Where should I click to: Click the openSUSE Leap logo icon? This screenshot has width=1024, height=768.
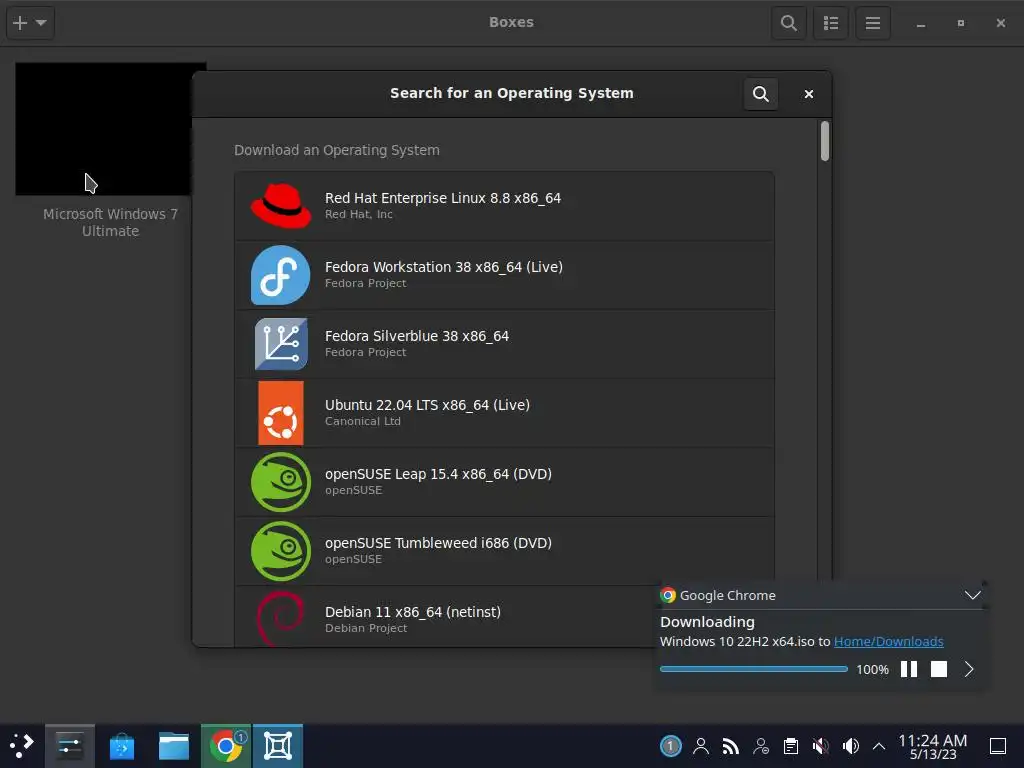tap(281, 482)
